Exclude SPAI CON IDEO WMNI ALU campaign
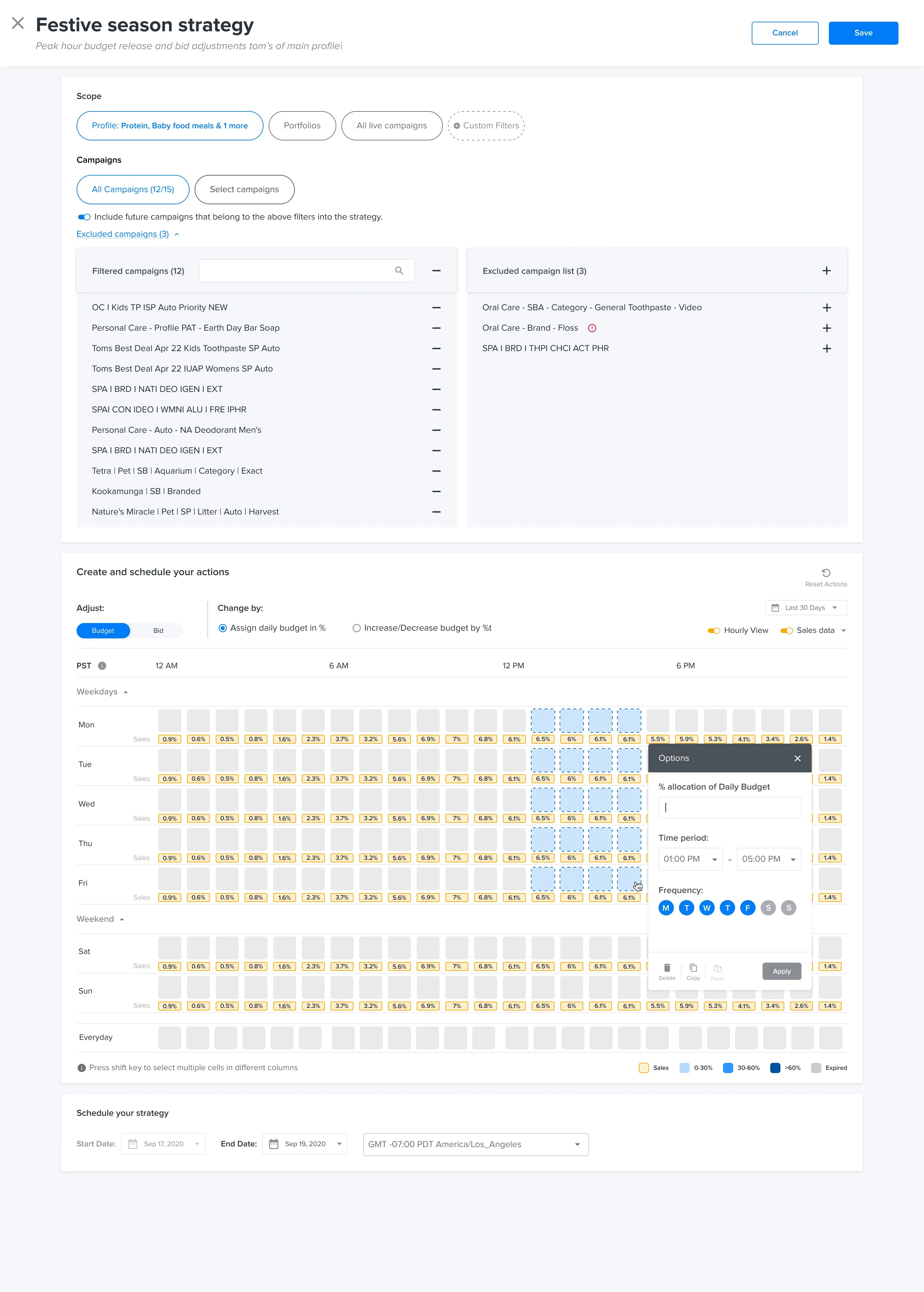The height and width of the screenshot is (1292, 924). point(436,410)
